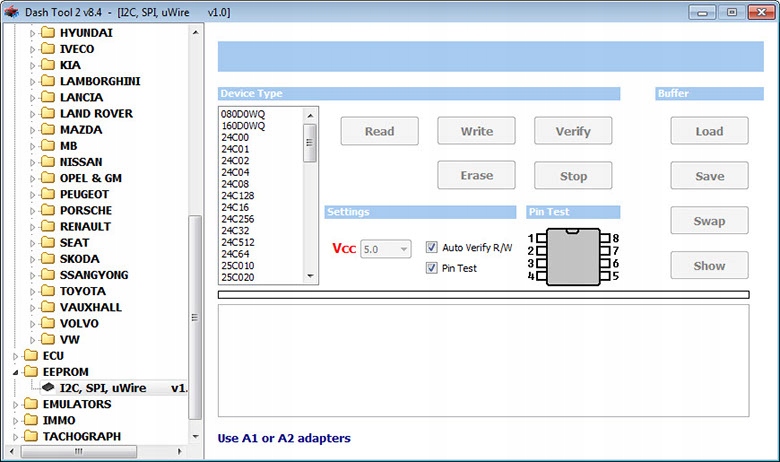
Task: Click the TOYOTA folder icon
Action: pyautogui.click(x=48, y=291)
